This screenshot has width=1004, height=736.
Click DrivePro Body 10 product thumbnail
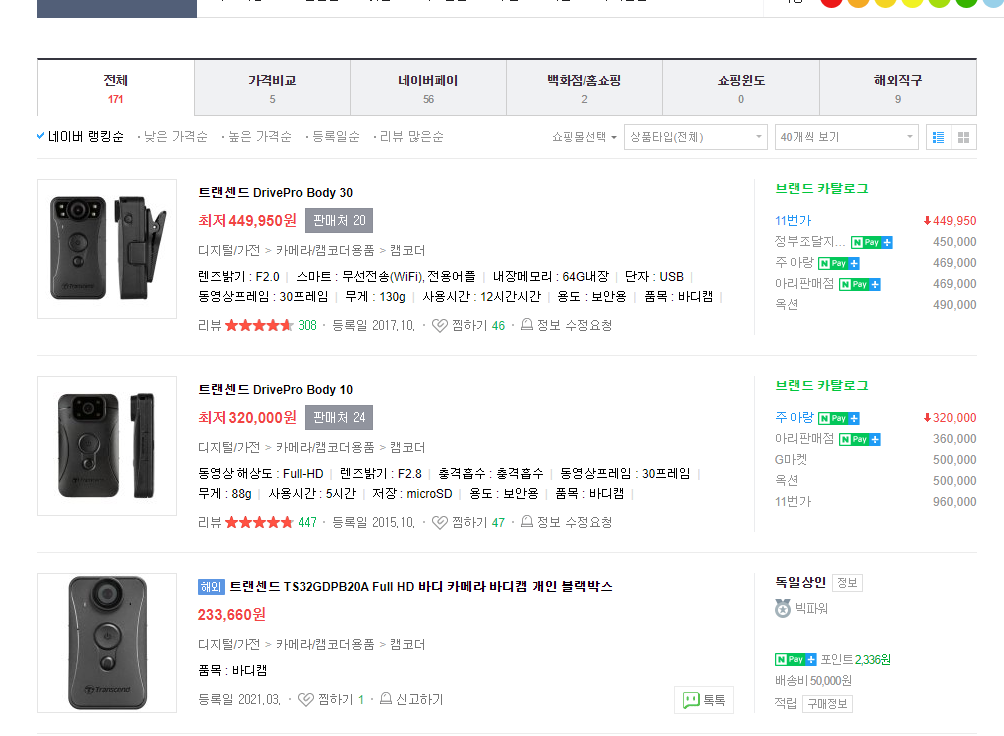click(x=107, y=446)
